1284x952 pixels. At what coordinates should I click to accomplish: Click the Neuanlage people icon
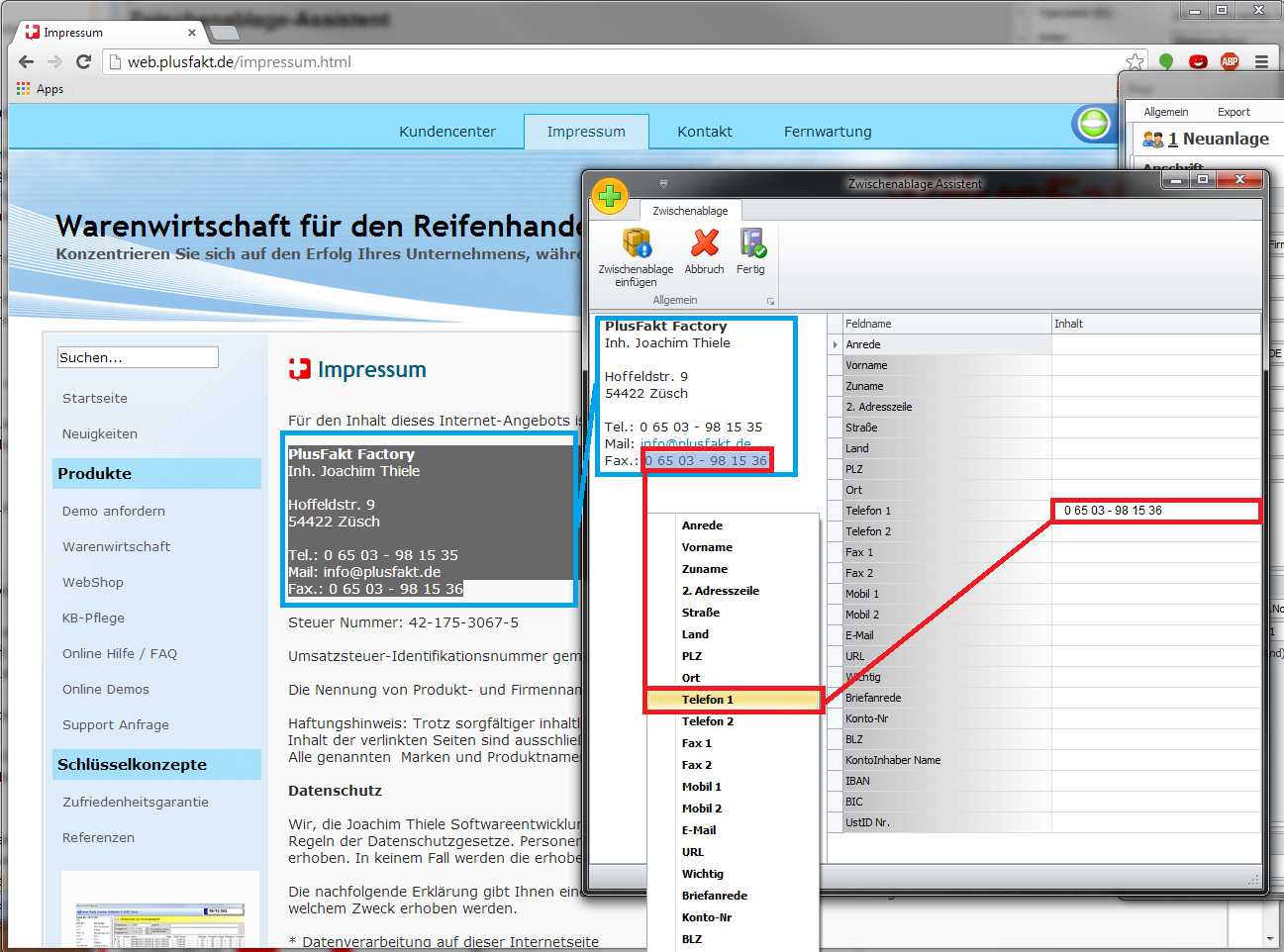[x=1152, y=140]
